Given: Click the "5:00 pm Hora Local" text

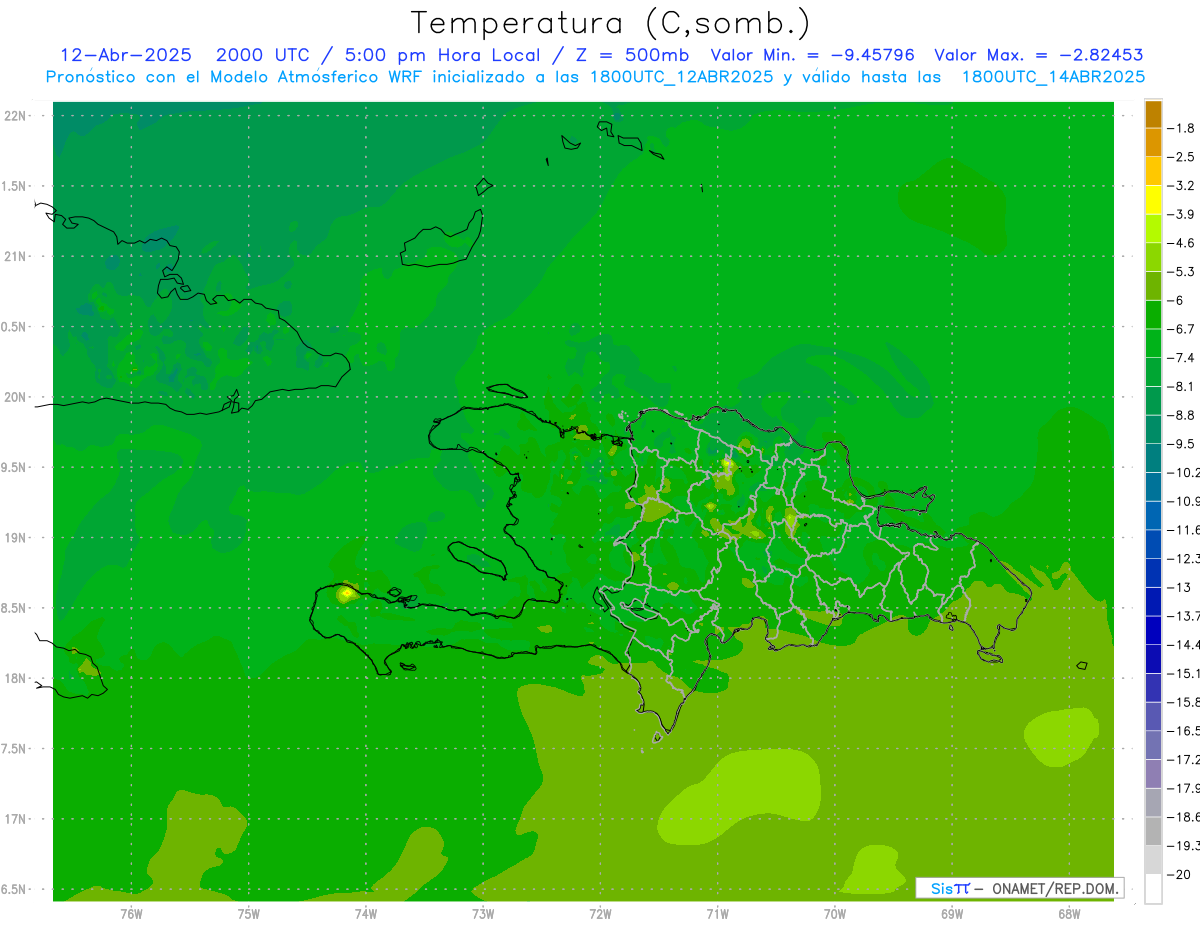Looking at the screenshot, I should tap(444, 55).
